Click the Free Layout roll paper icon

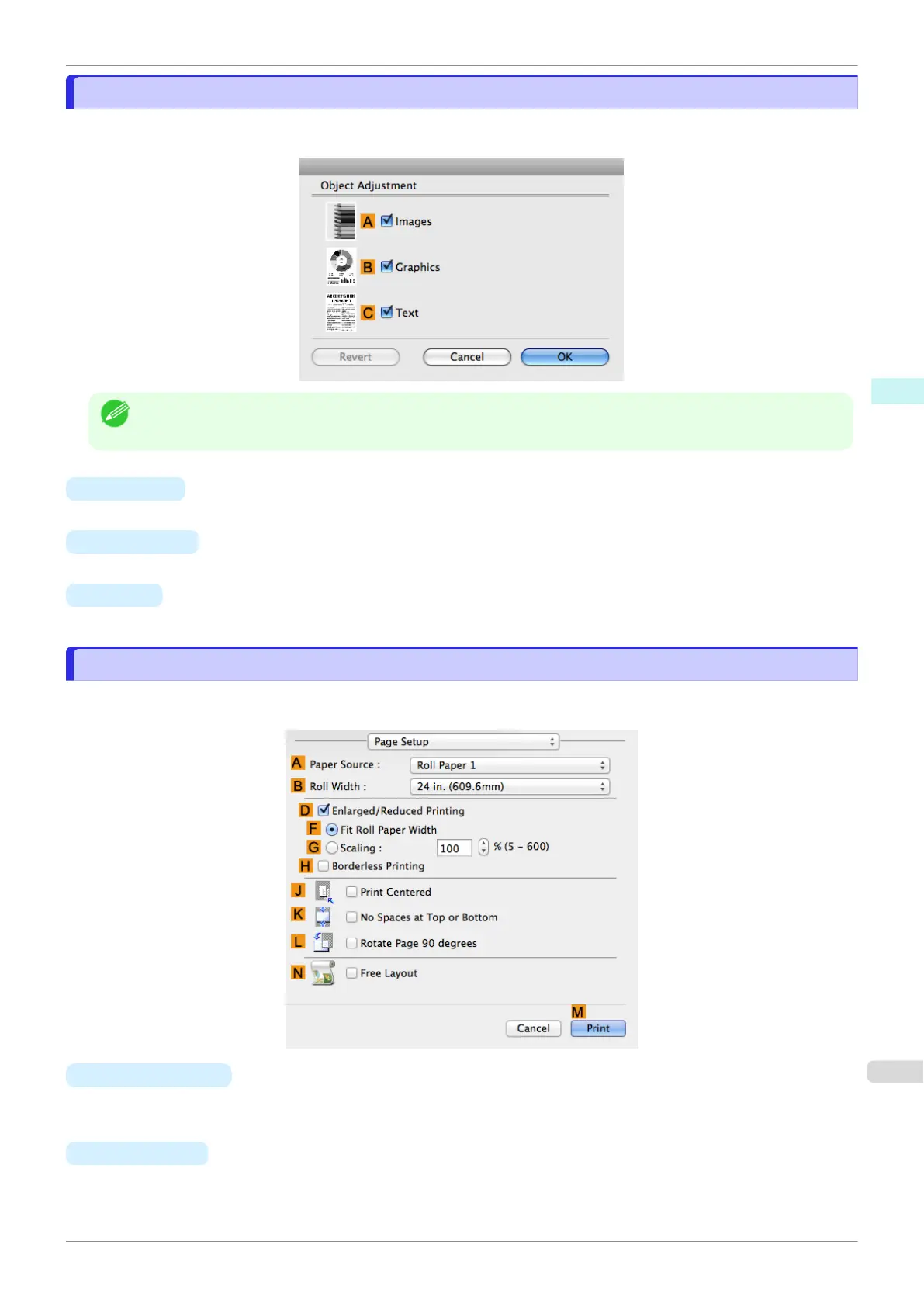(x=323, y=972)
